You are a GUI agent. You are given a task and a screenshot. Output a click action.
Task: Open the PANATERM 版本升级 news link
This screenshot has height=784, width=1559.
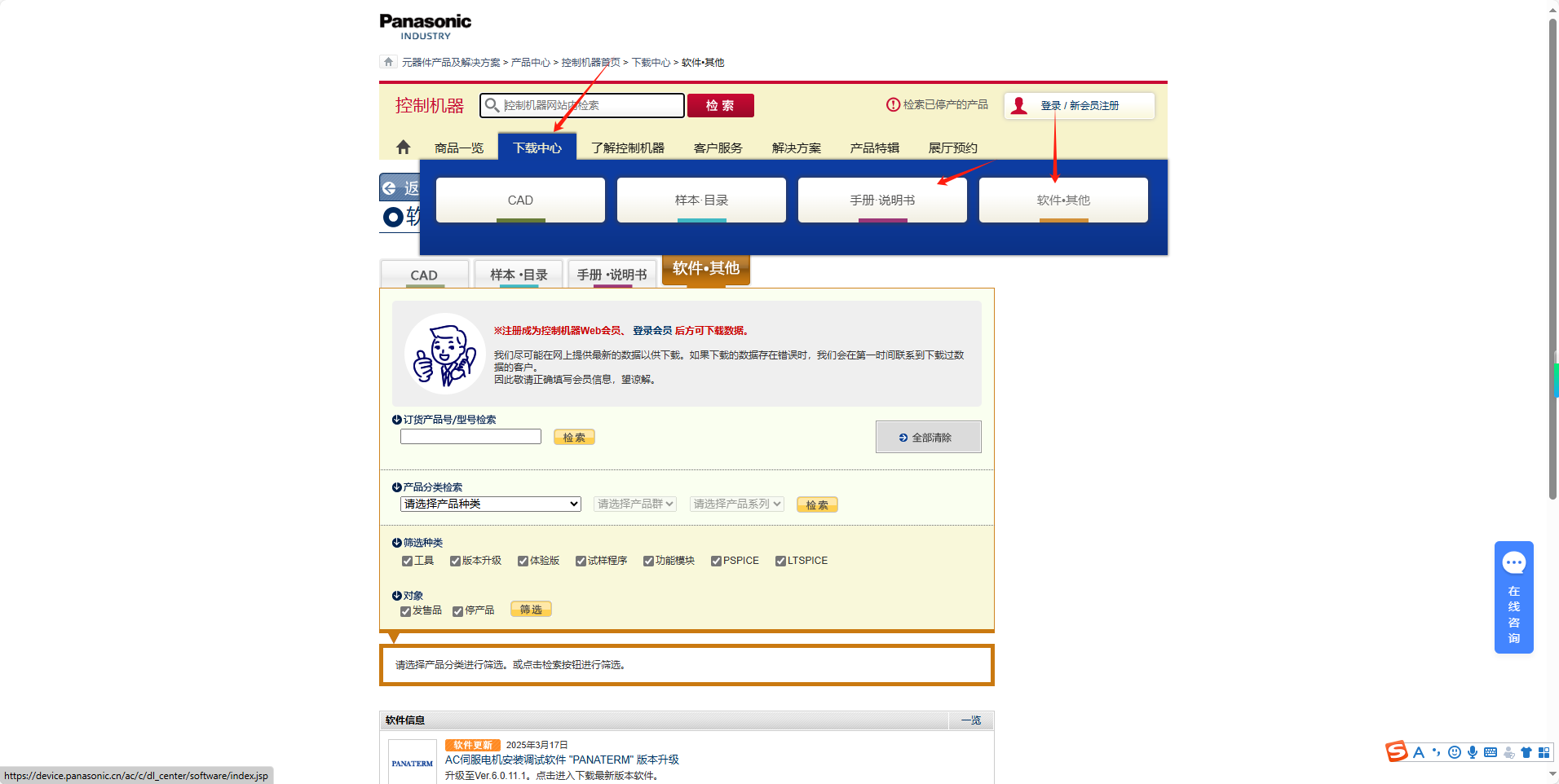click(x=562, y=760)
